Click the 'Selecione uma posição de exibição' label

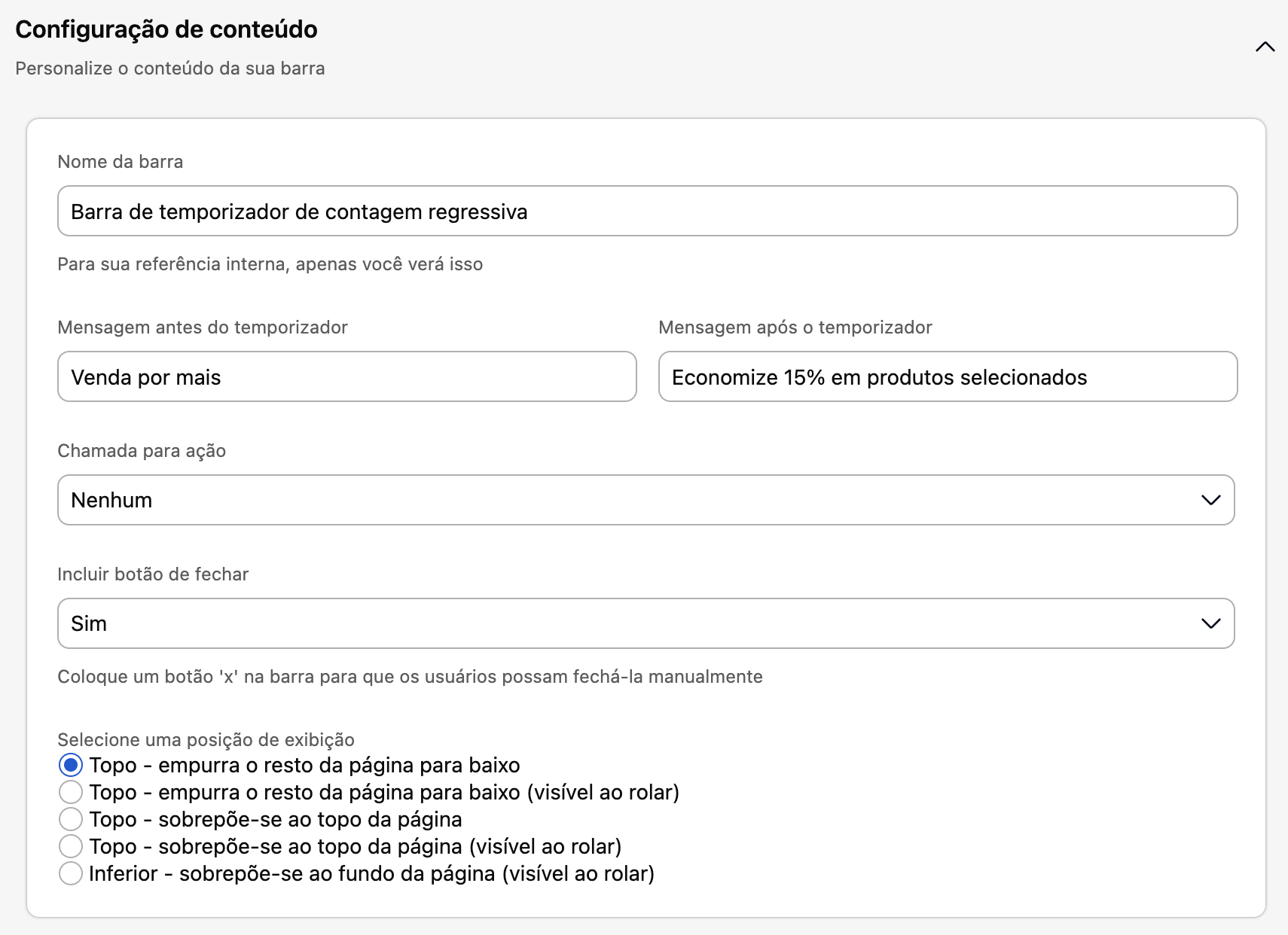click(206, 739)
